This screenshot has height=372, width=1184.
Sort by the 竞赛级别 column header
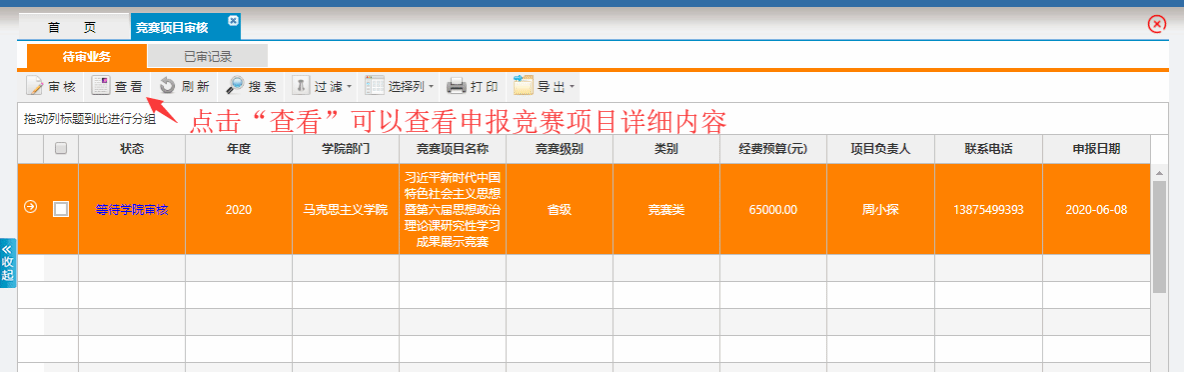[x=560, y=149]
